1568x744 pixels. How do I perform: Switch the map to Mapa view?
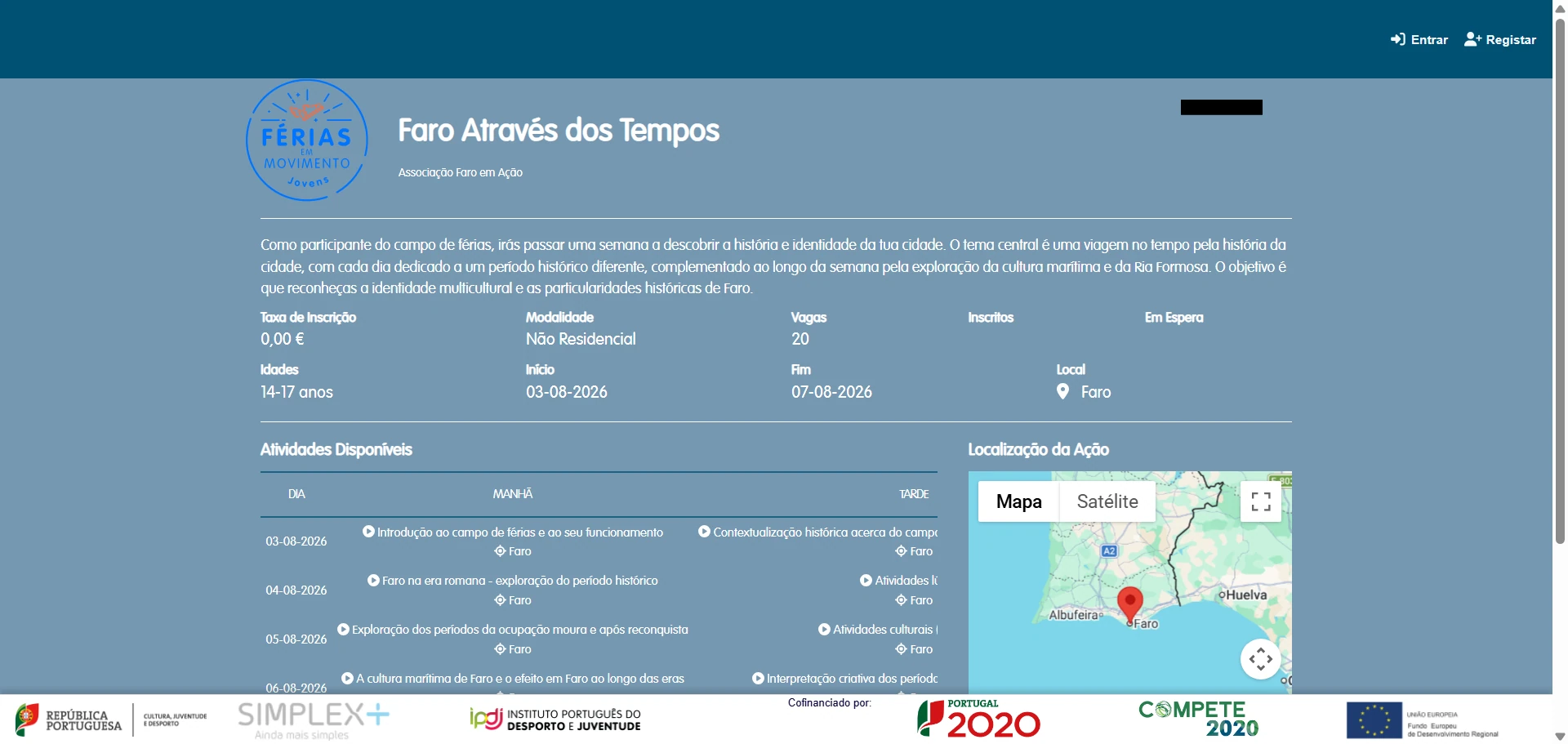1018,501
